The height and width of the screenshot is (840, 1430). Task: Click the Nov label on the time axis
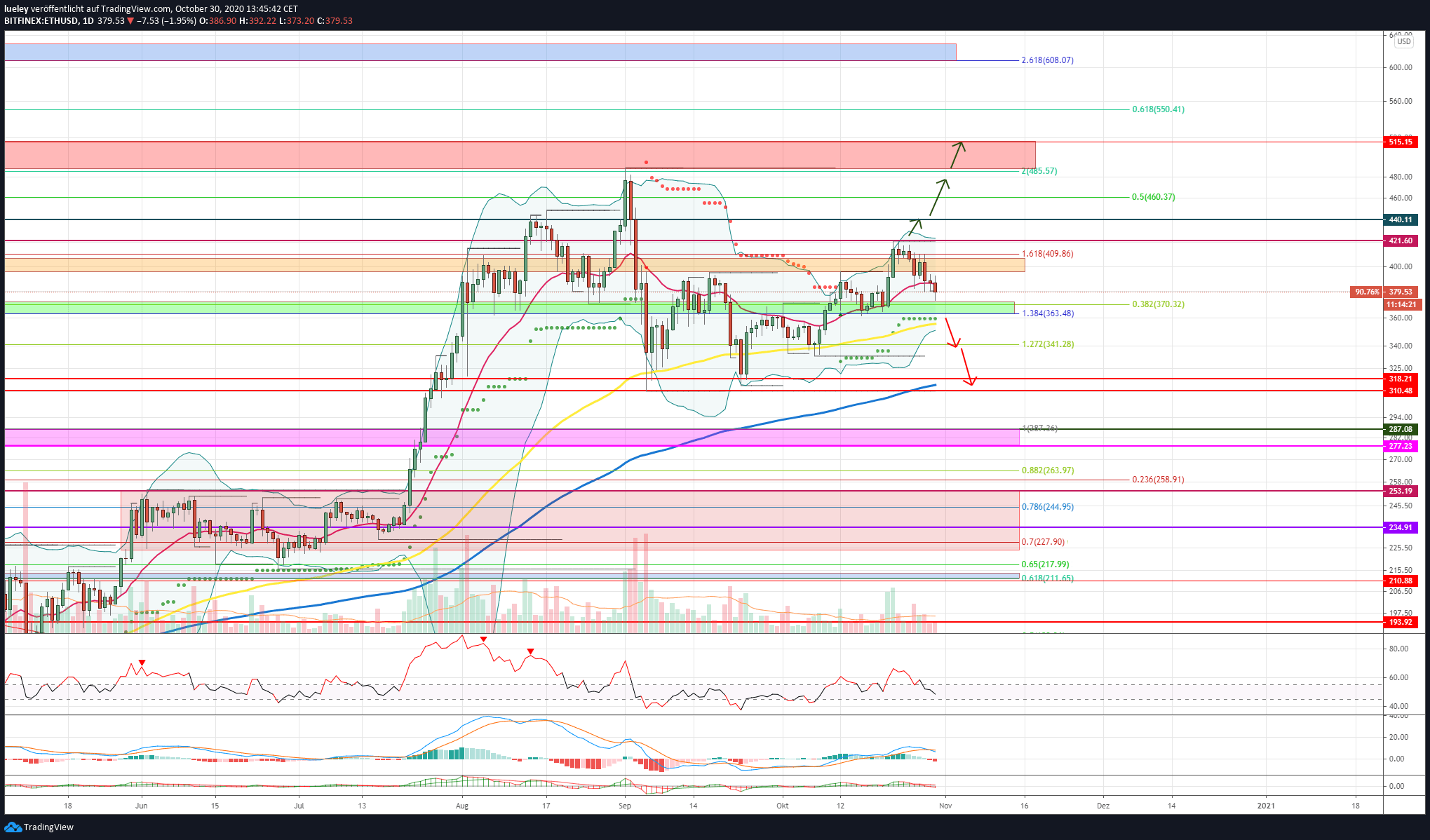pos(945,806)
